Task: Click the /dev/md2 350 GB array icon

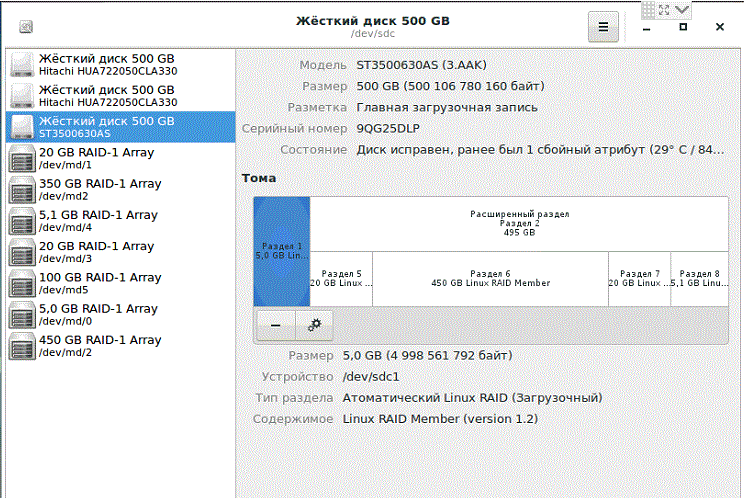Action: click(22, 190)
